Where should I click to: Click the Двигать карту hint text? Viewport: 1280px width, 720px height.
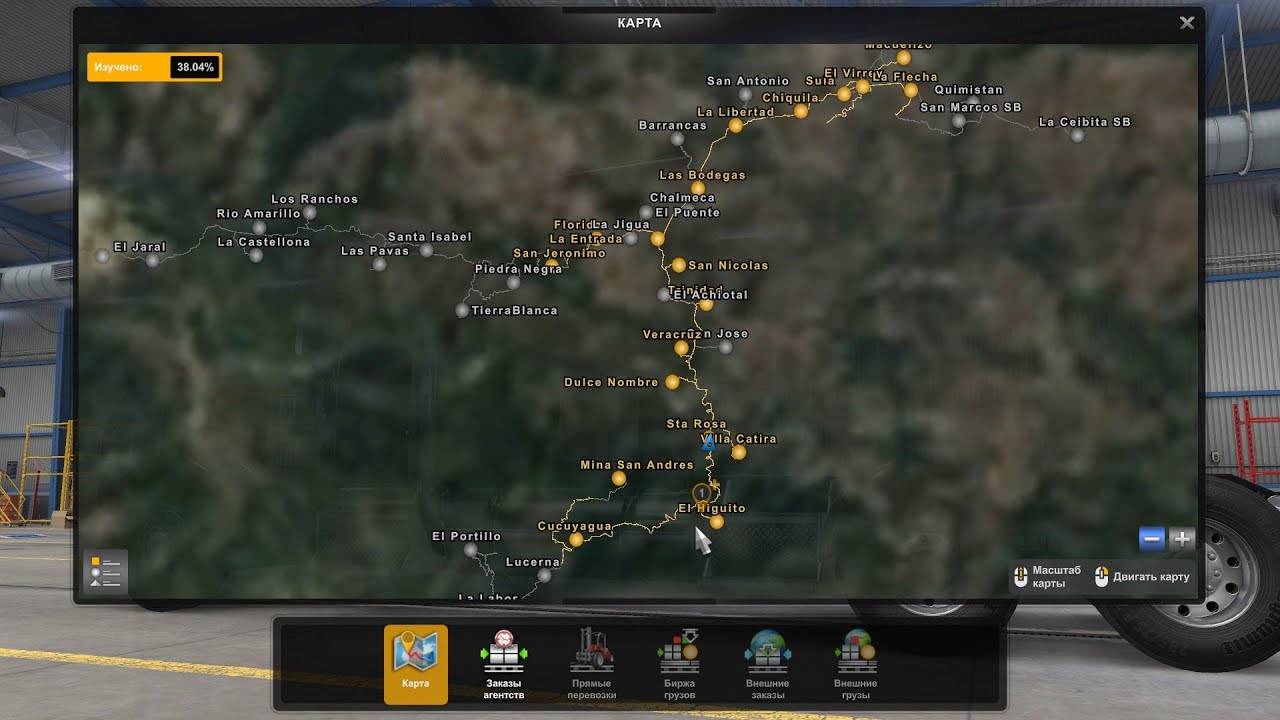pos(1153,577)
